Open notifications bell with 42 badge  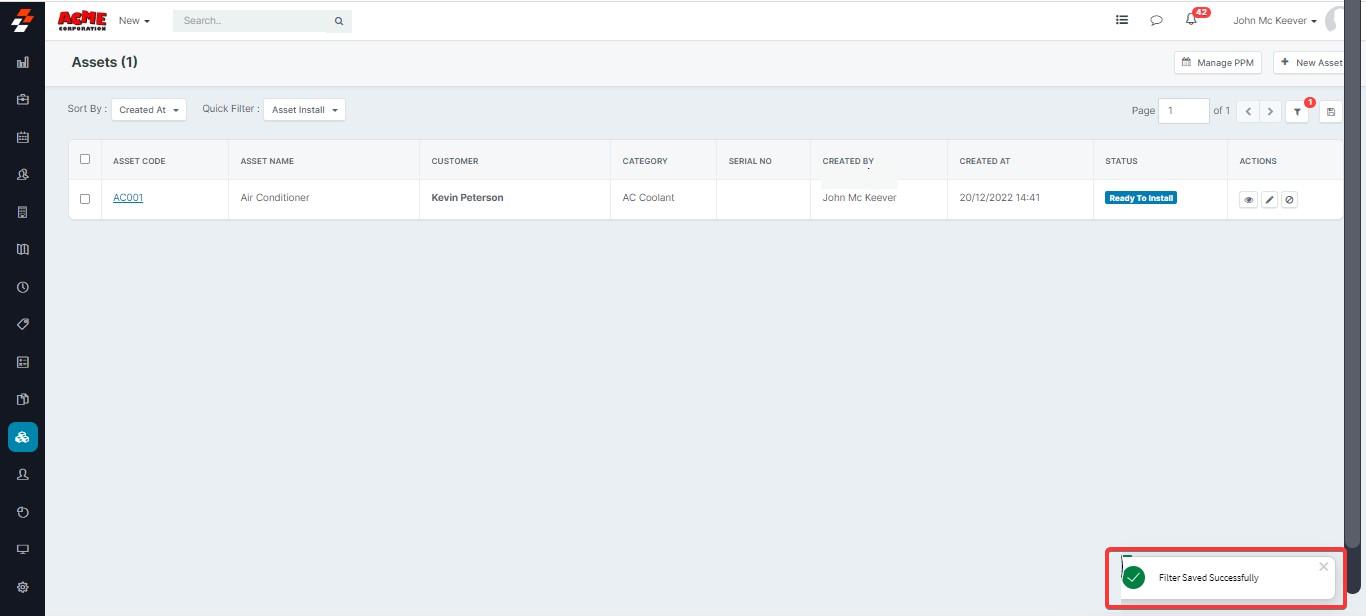click(1192, 19)
